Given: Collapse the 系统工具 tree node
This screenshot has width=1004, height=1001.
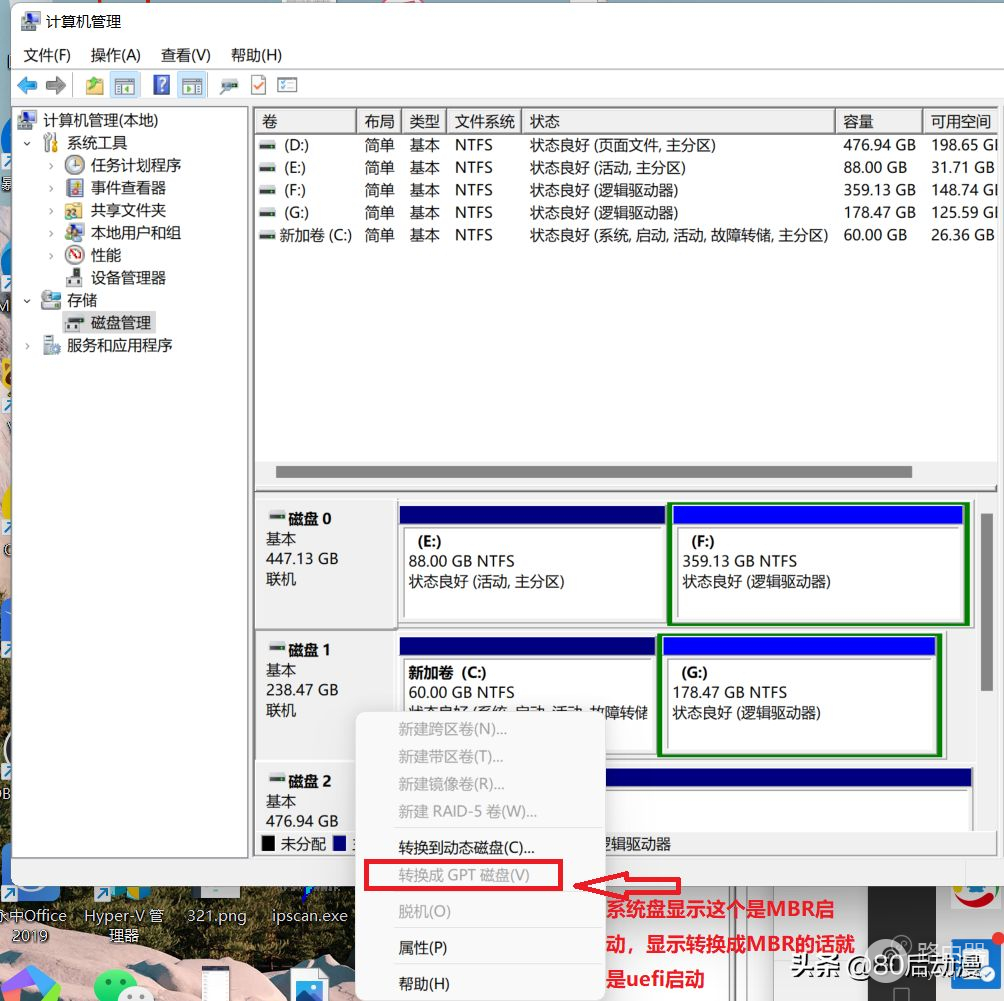Looking at the screenshot, I should 28,144.
